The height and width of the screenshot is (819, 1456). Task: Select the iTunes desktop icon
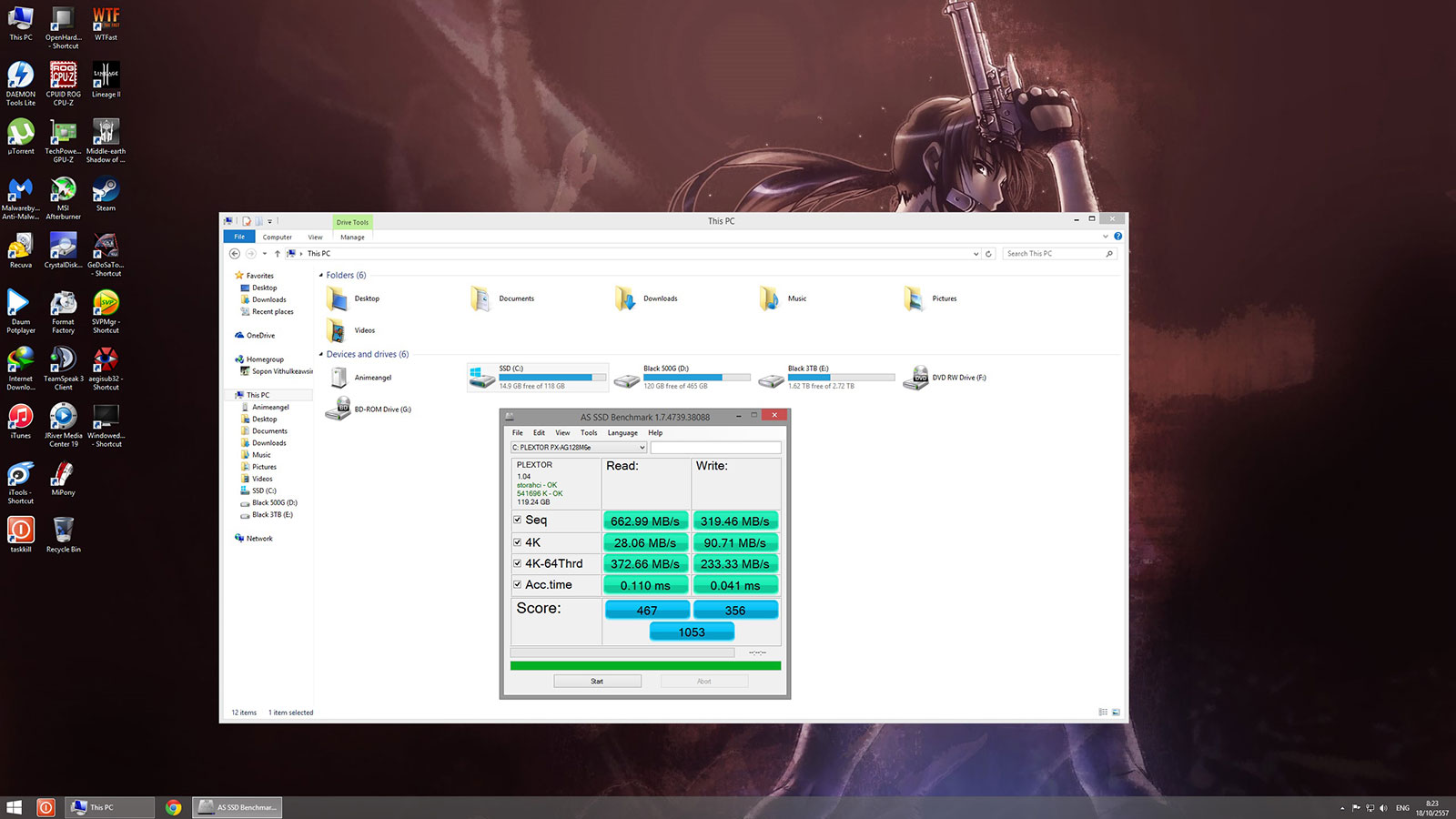21,421
